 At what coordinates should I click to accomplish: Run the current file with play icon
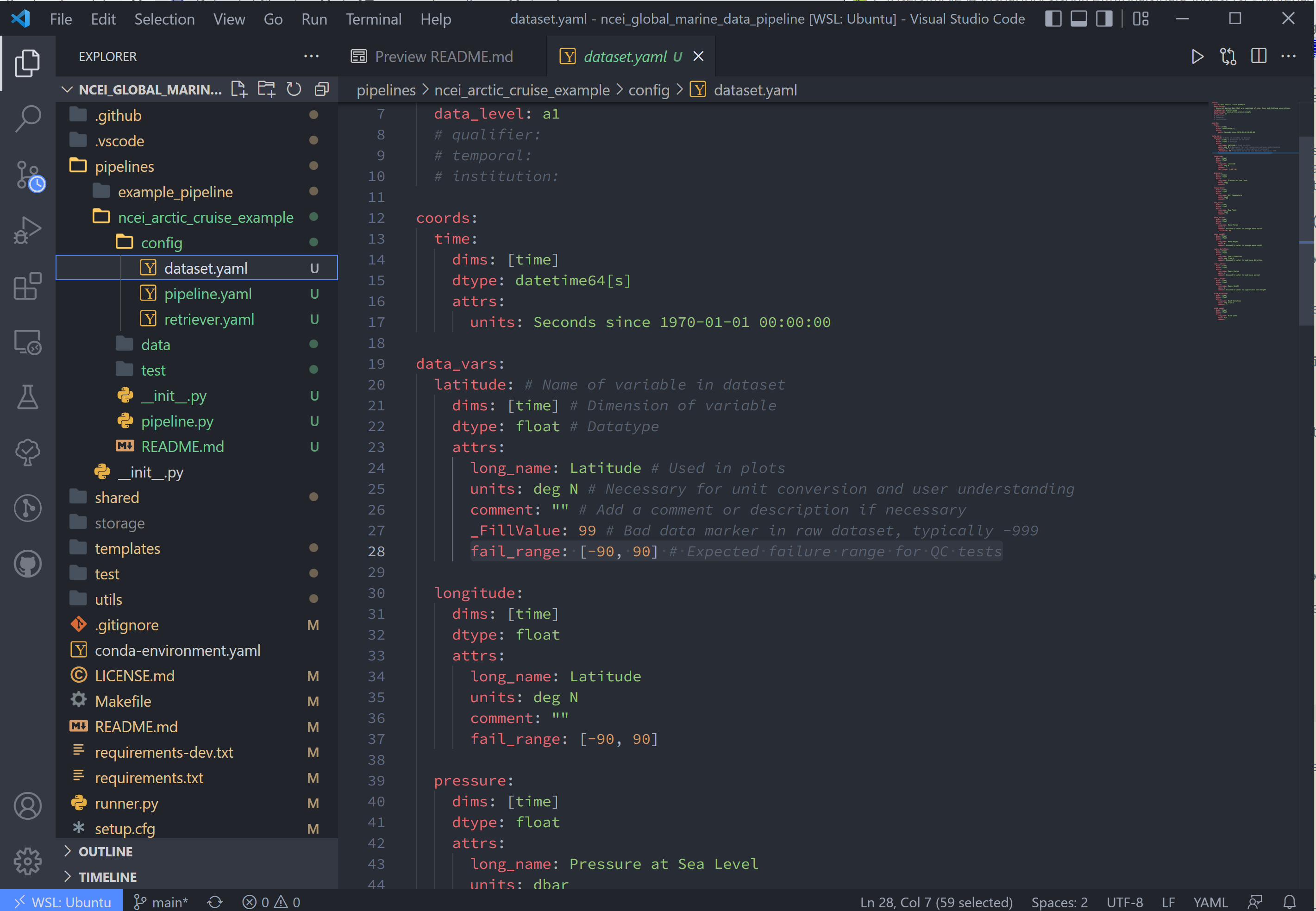1197,57
